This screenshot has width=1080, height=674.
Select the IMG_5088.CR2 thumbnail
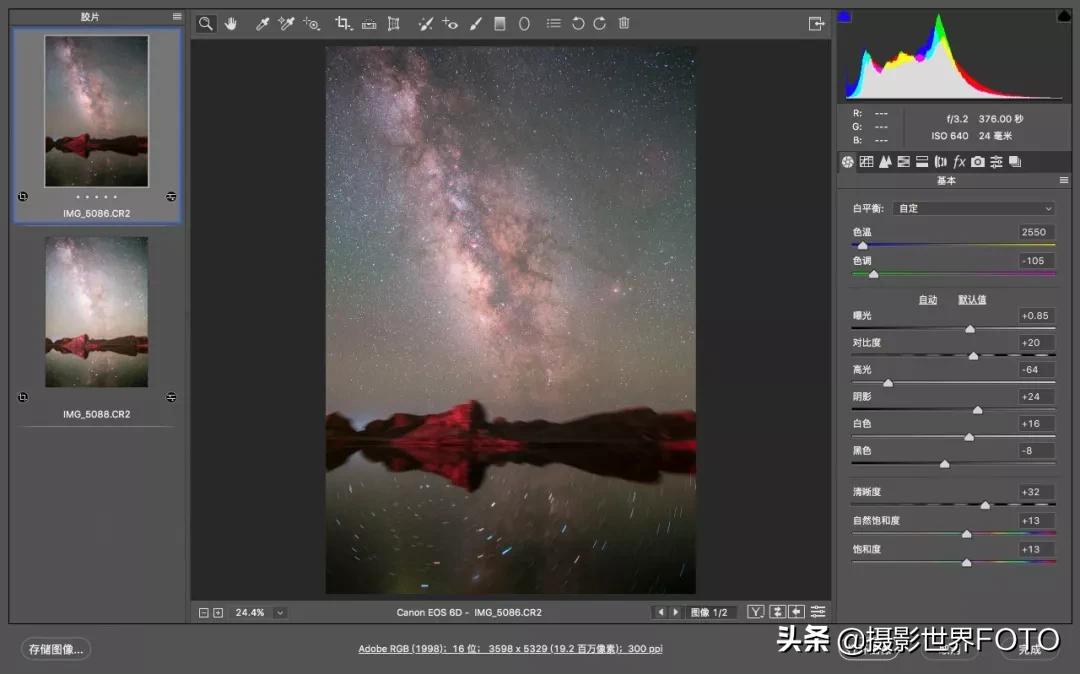[x=96, y=313]
